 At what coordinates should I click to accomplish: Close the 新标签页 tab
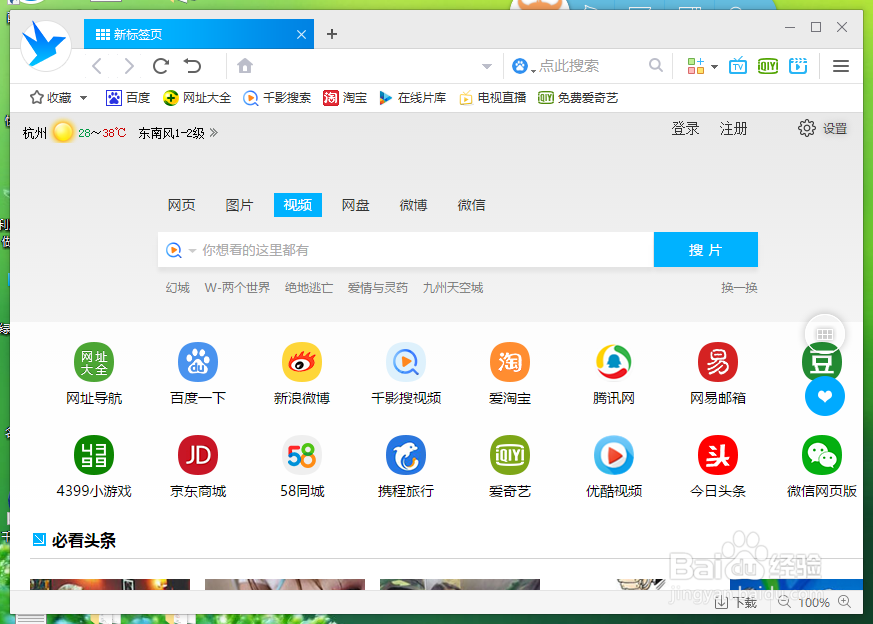[x=301, y=35]
